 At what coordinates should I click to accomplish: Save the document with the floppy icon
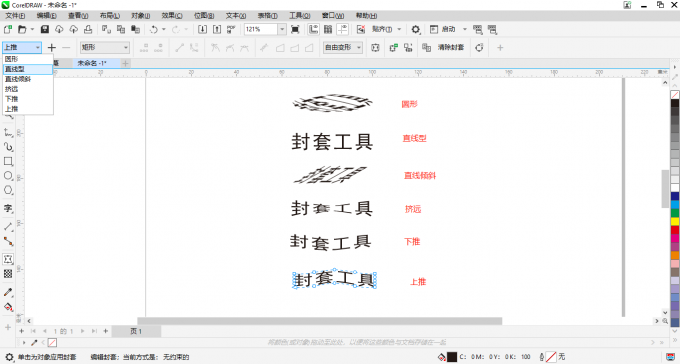pyautogui.click(x=45, y=30)
